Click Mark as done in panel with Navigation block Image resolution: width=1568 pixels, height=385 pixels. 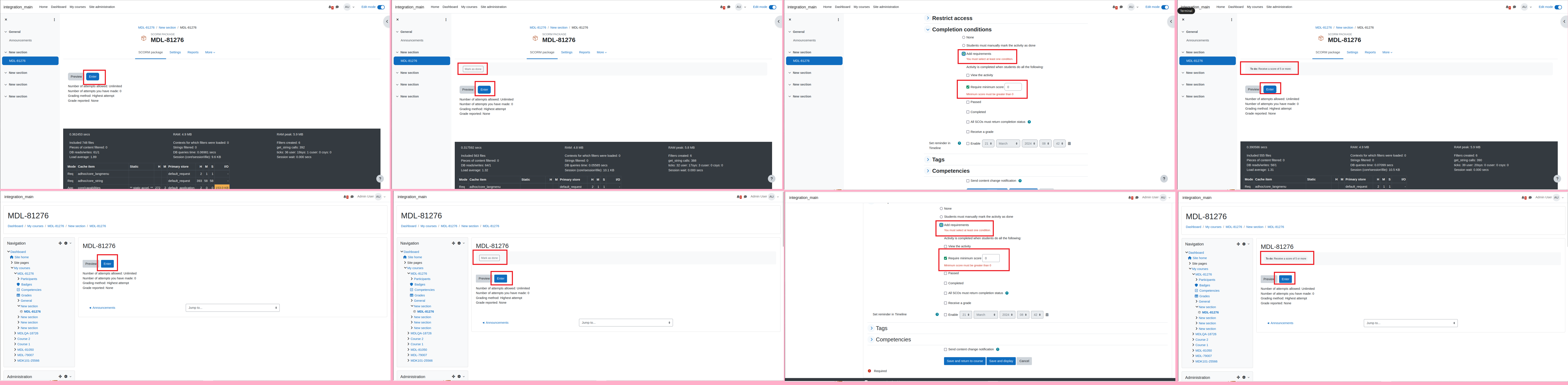489,258
